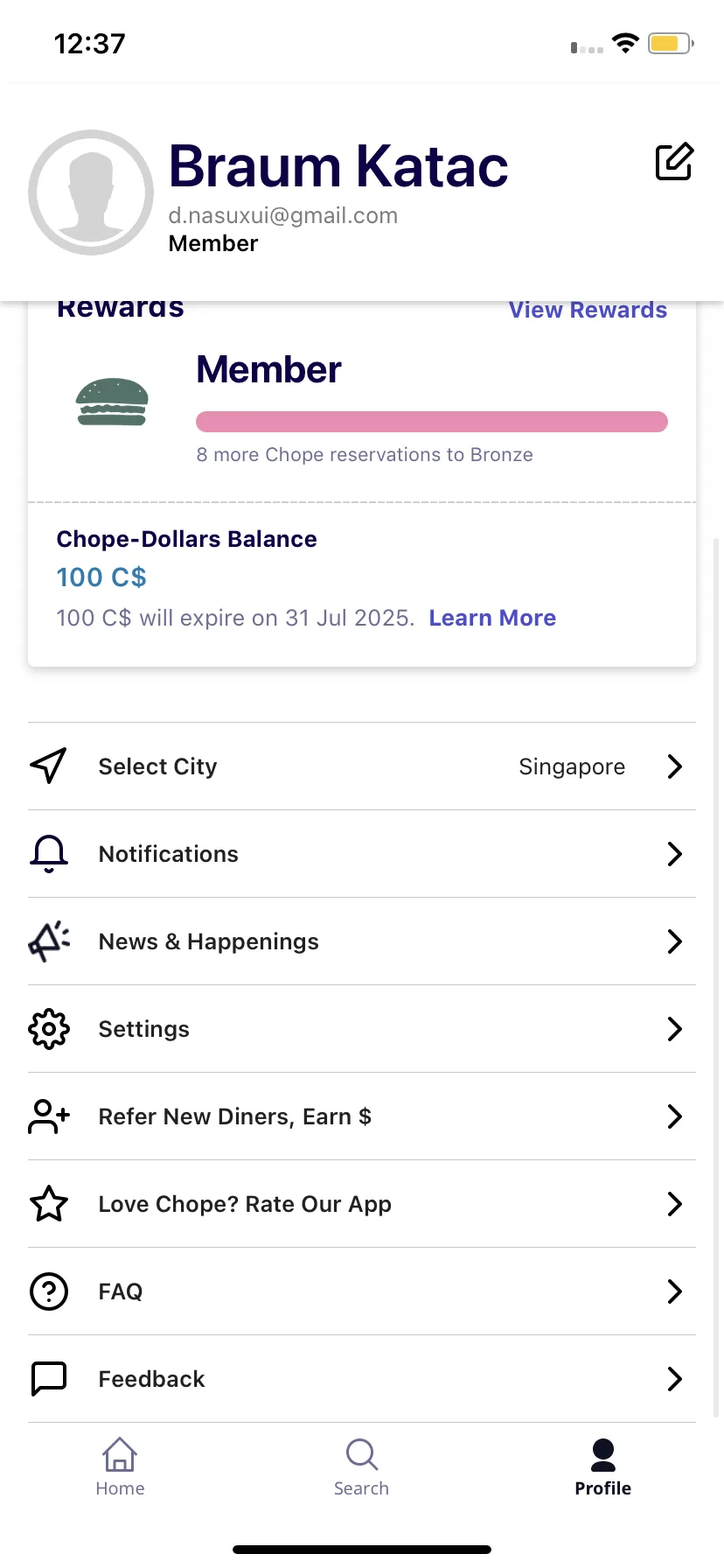Screen dimensions: 724x1568
Task: Tap the pink membership progress bar
Action: point(432,422)
